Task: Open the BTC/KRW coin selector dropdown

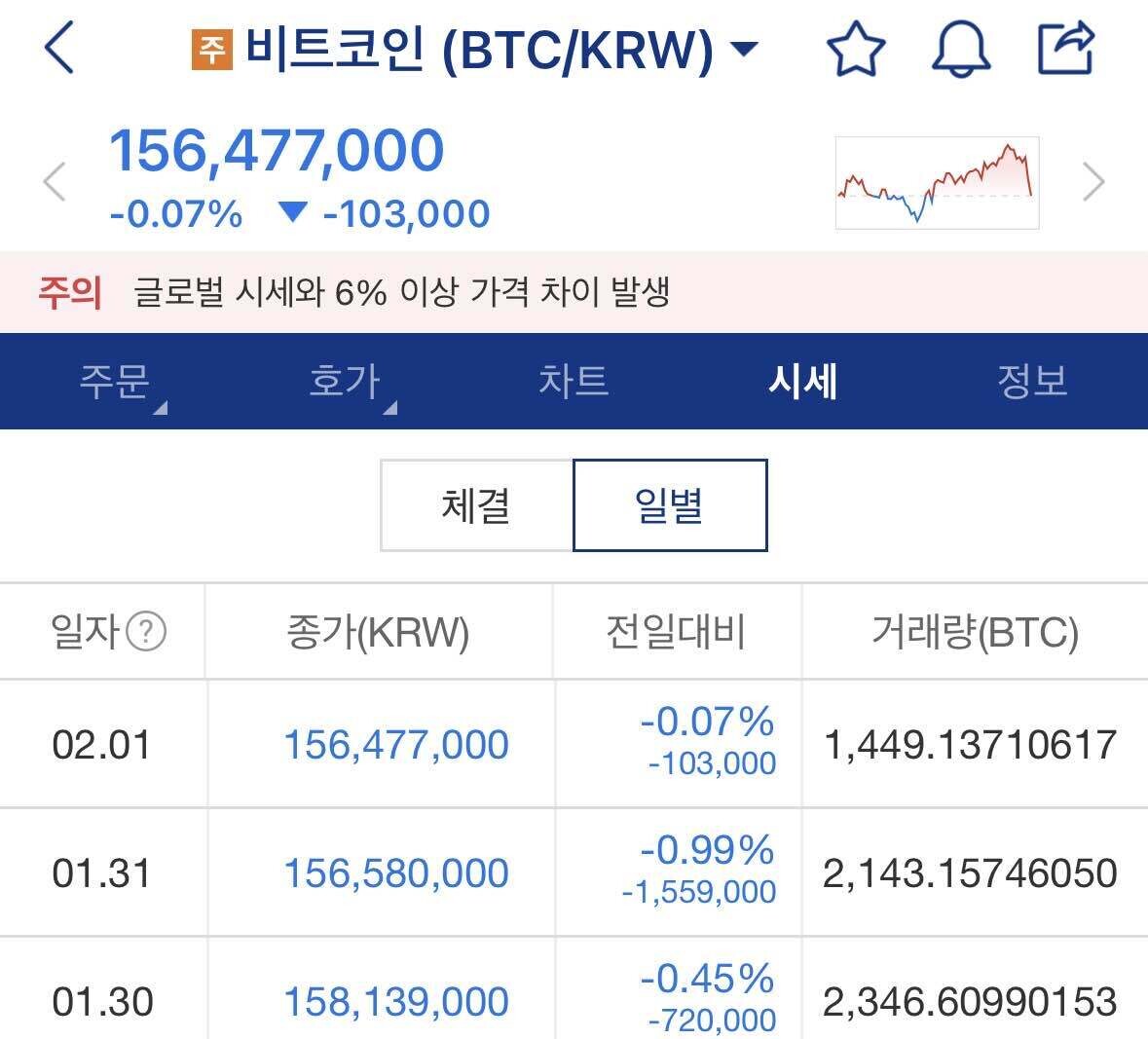Action: 744,48
